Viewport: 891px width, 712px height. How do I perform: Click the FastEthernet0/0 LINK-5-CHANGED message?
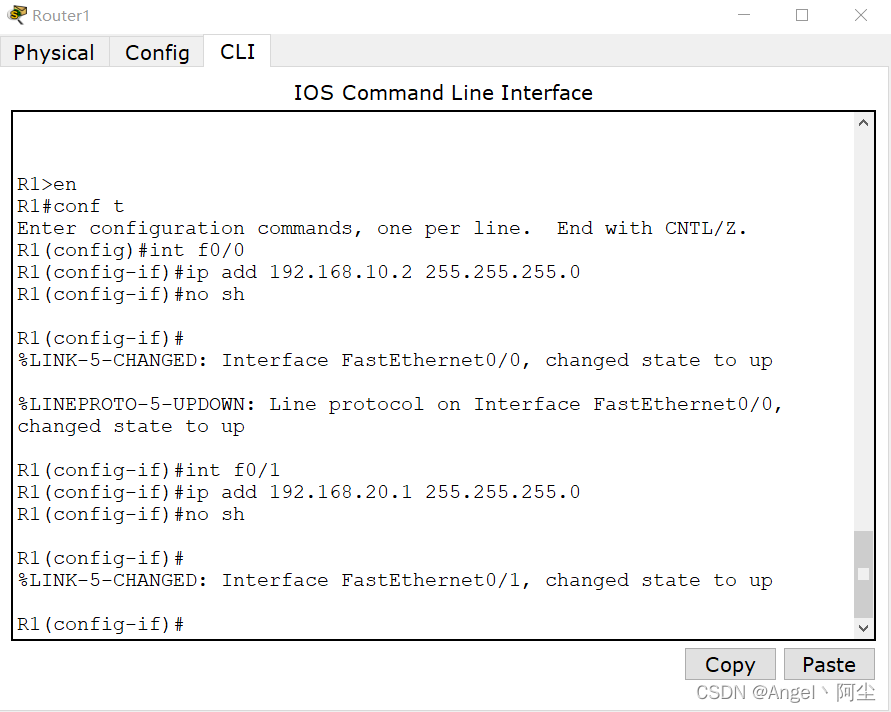pyautogui.click(x=395, y=360)
